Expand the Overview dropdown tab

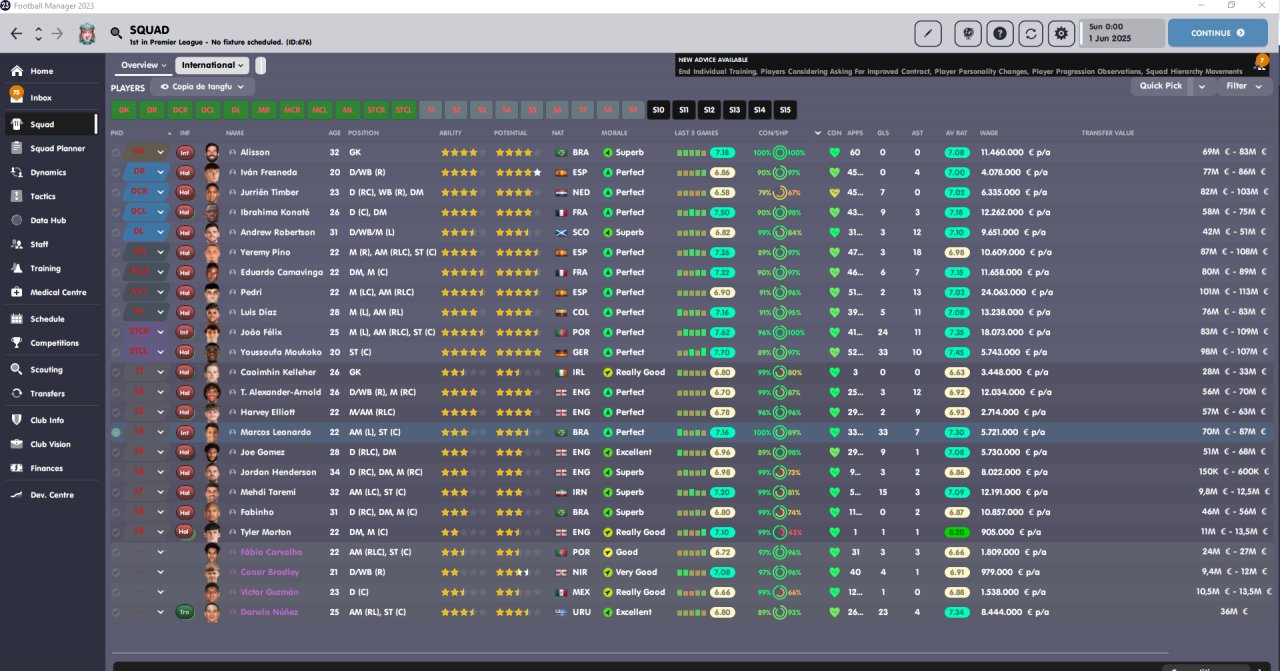point(144,65)
